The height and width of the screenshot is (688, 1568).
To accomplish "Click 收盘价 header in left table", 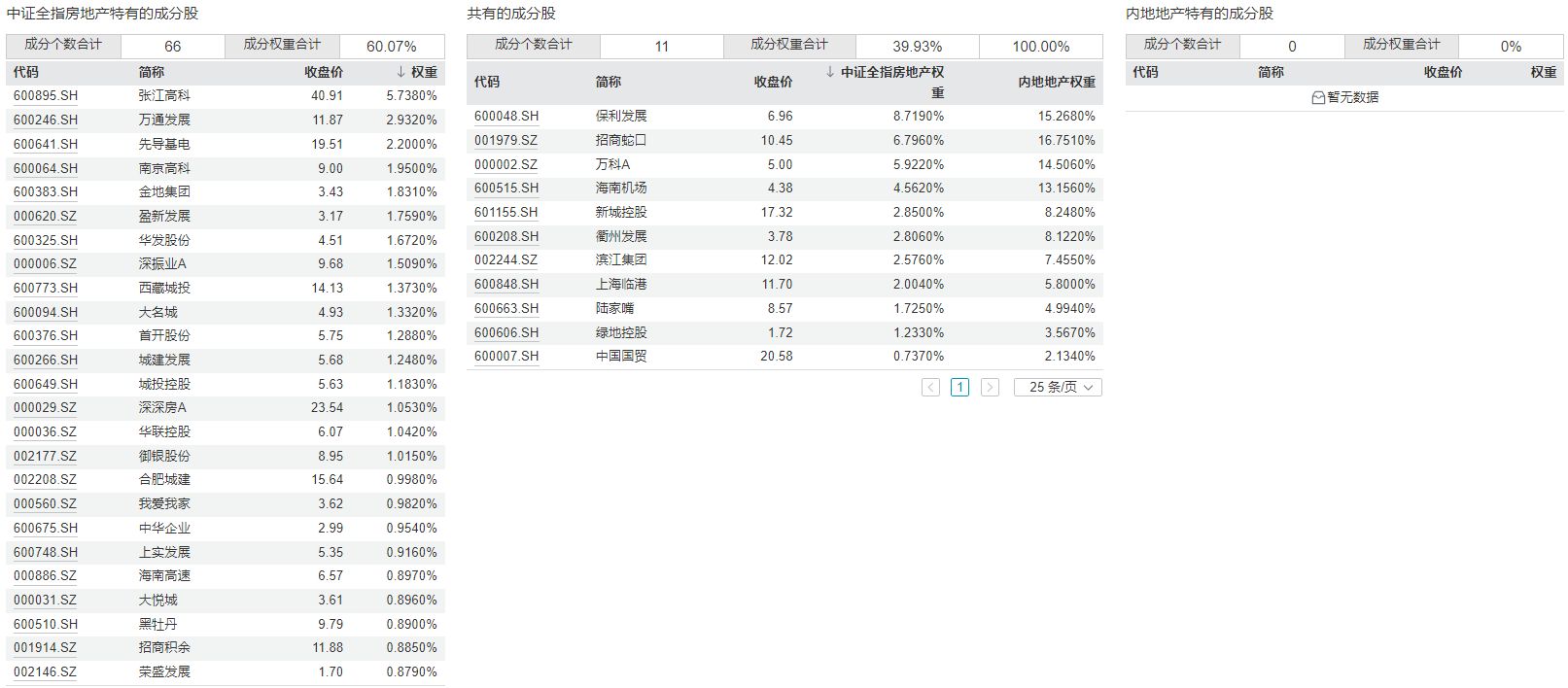I will coord(324,72).
